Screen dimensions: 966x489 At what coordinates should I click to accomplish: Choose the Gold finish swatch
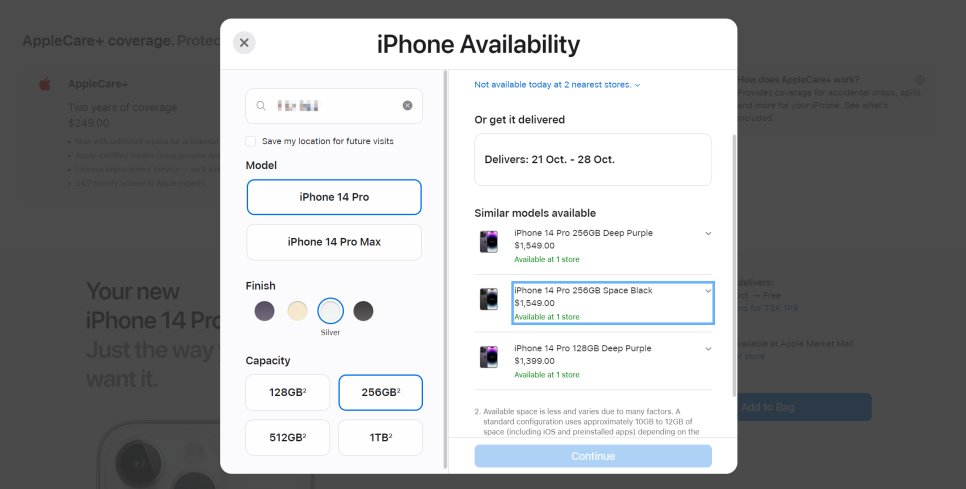coord(298,311)
